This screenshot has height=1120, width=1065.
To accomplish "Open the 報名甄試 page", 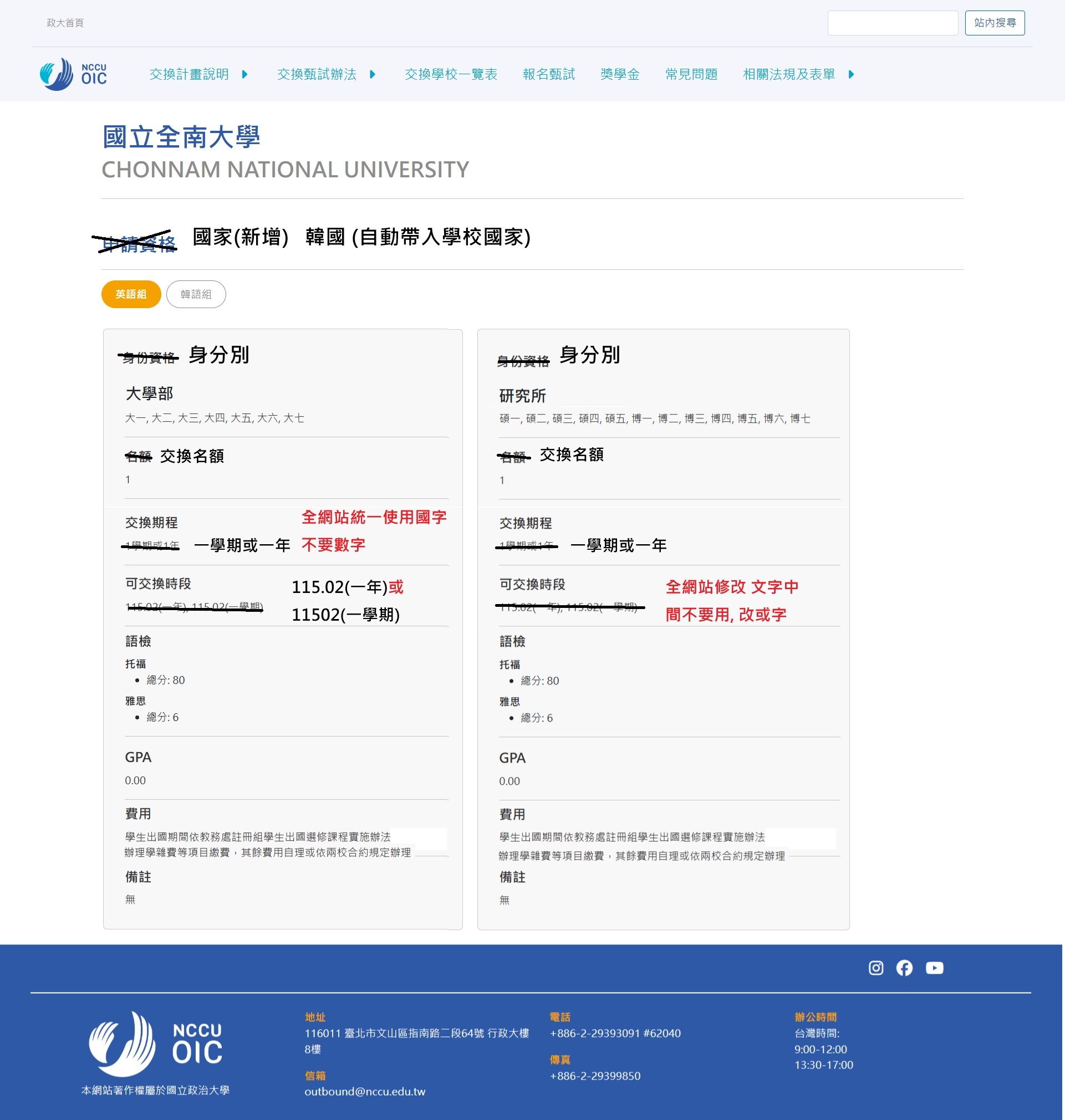I will point(549,74).
